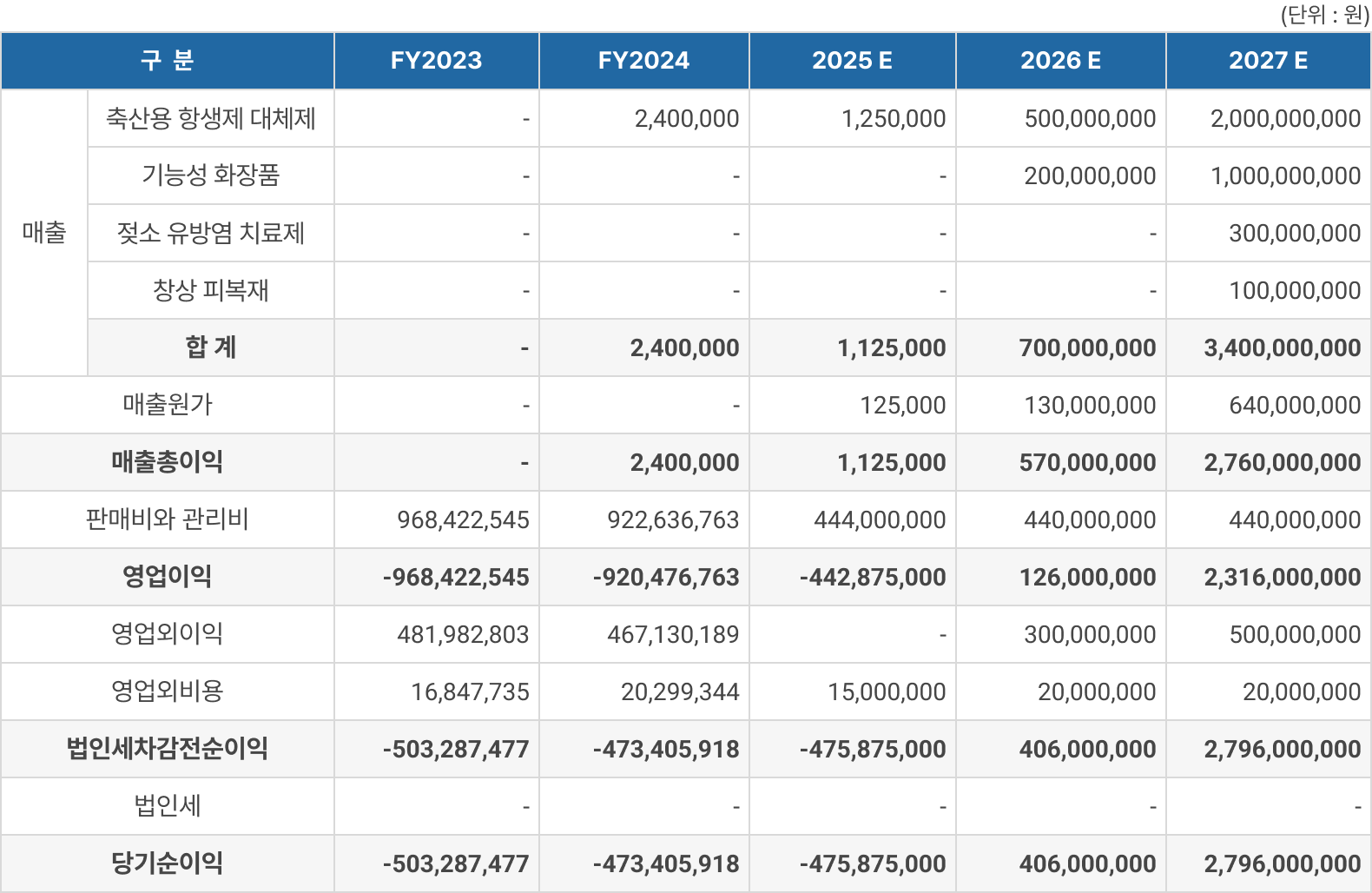1372x893 pixels.
Task: Select the 창상 피복재 row label
Action: click(211, 290)
